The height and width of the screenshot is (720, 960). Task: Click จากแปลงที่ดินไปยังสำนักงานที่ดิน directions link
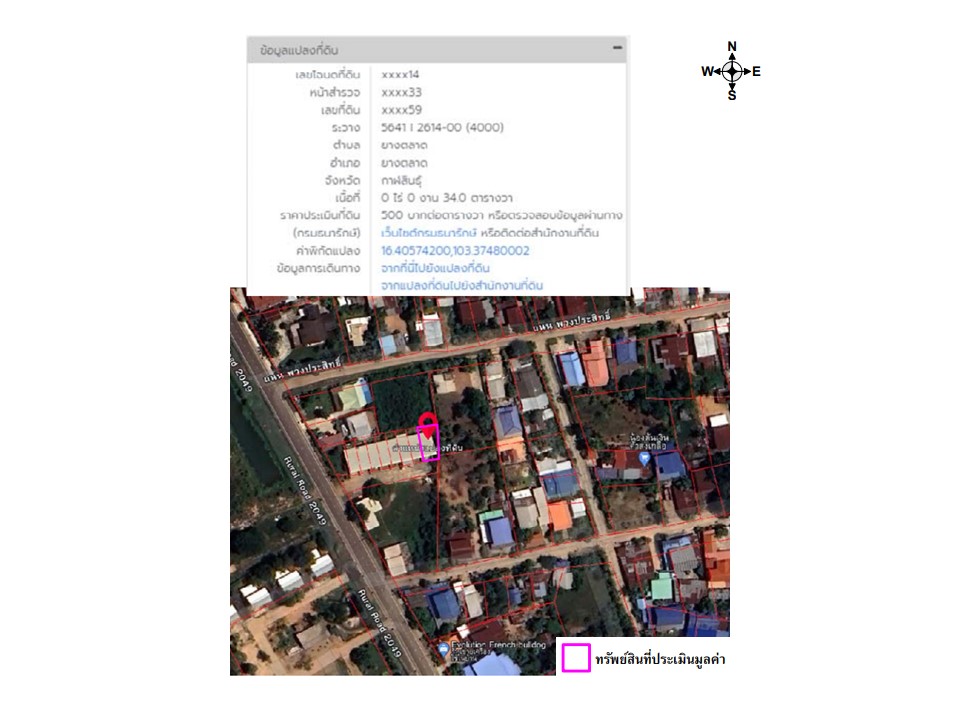pos(462,285)
